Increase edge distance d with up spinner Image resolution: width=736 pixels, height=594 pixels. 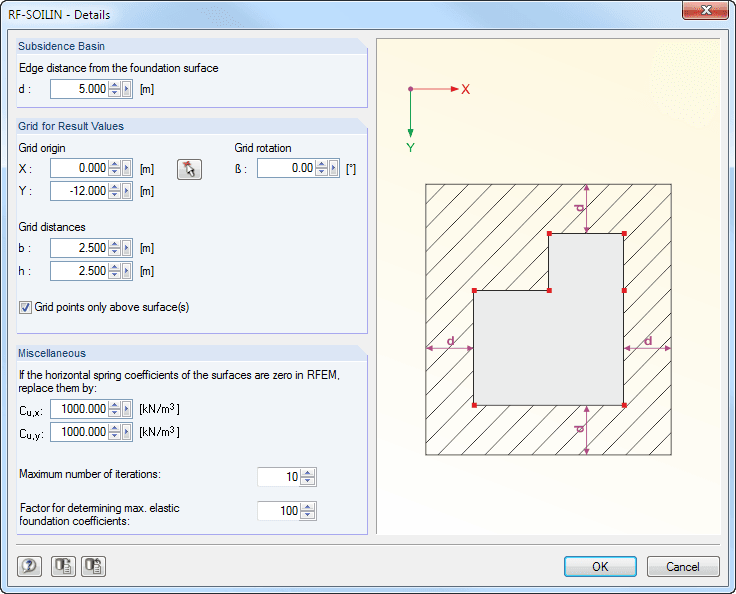click(115, 85)
